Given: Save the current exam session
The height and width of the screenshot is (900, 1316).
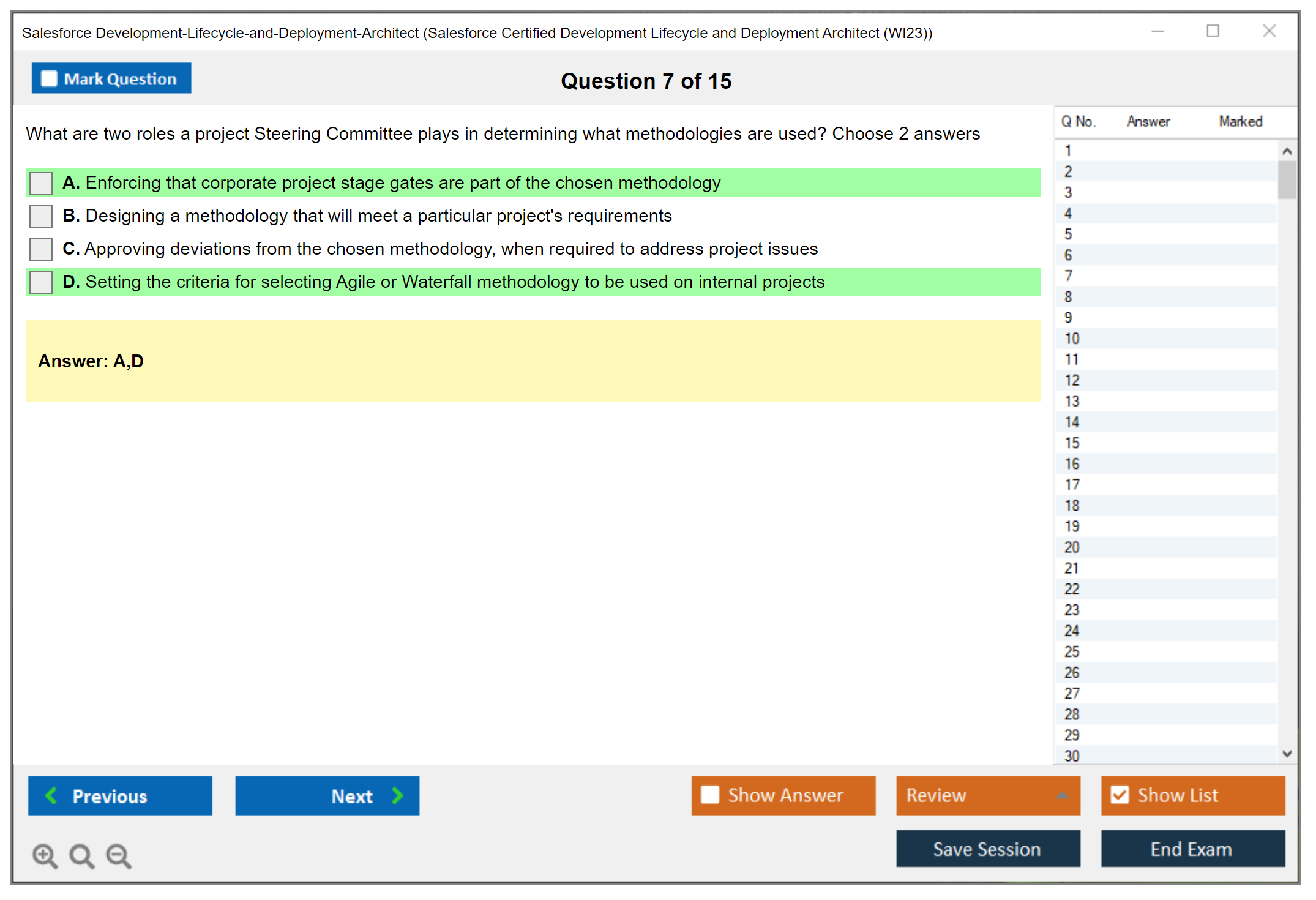Looking at the screenshot, I should coord(987,849).
